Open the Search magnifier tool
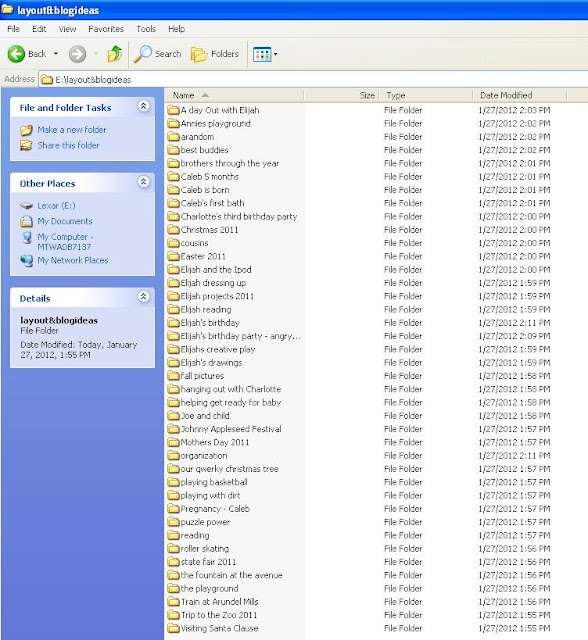Image resolution: width=588 pixels, height=640 pixels. click(x=143, y=54)
